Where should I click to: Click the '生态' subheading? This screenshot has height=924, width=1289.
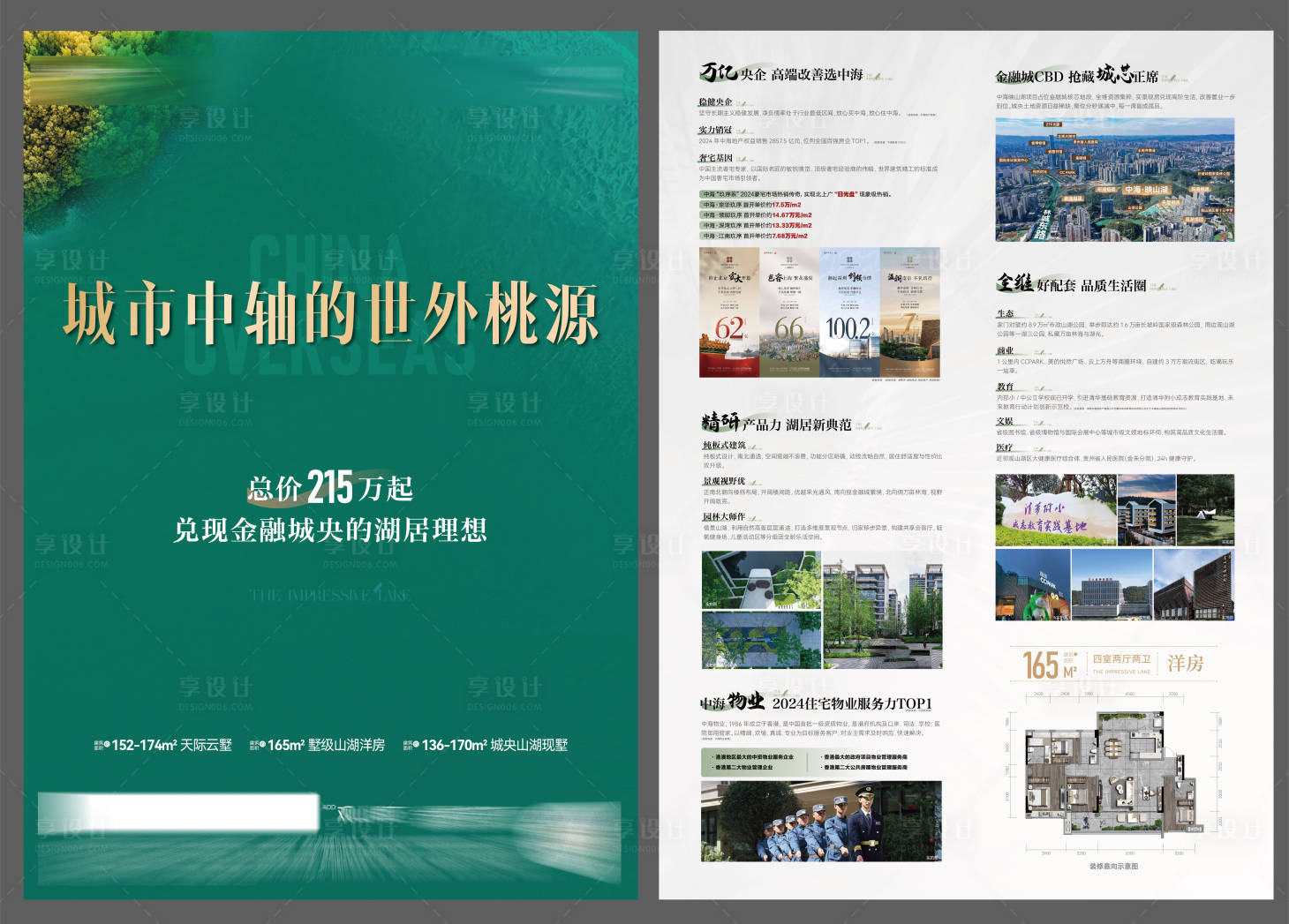click(x=1005, y=314)
